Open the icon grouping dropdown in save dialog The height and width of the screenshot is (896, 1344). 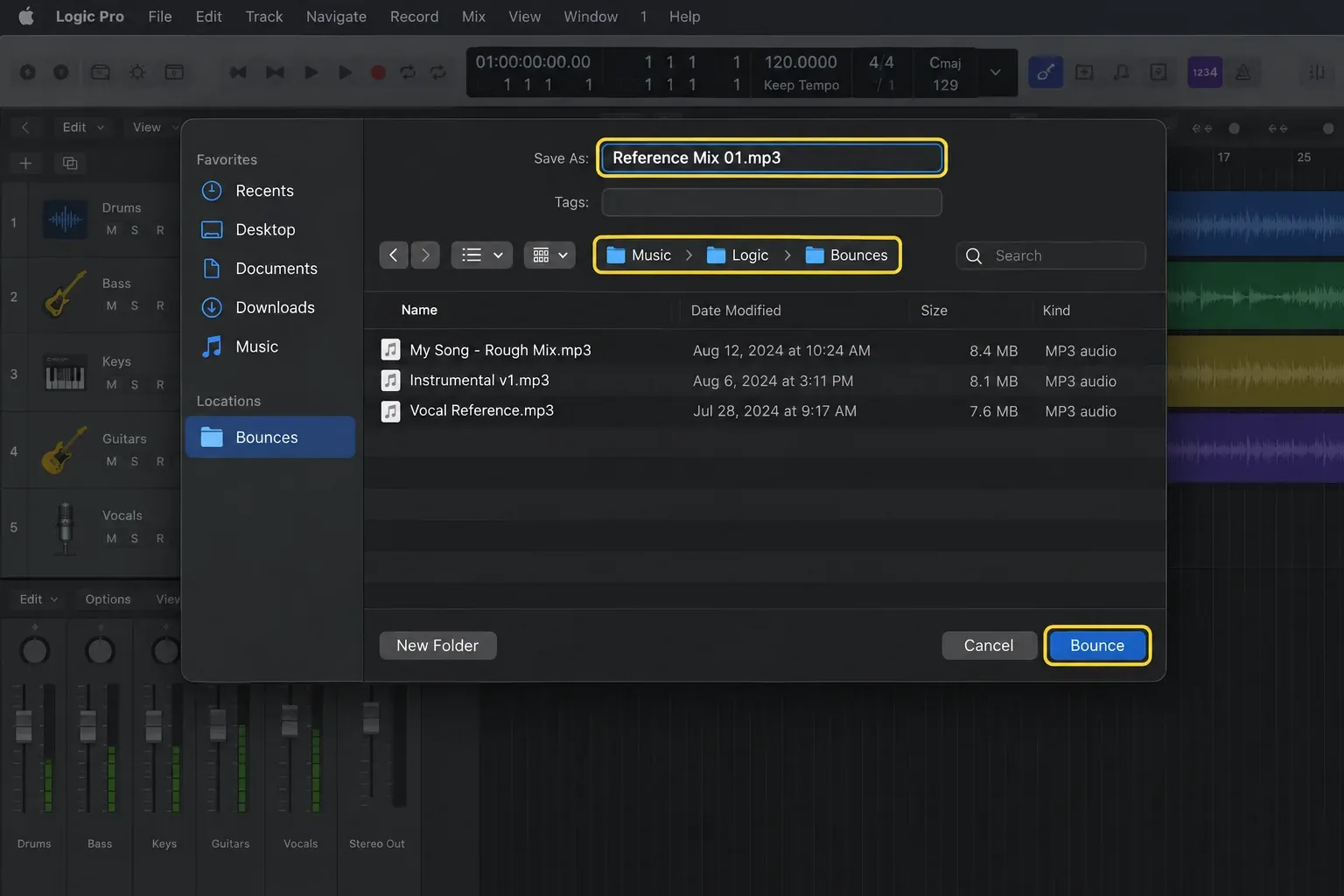coord(549,255)
